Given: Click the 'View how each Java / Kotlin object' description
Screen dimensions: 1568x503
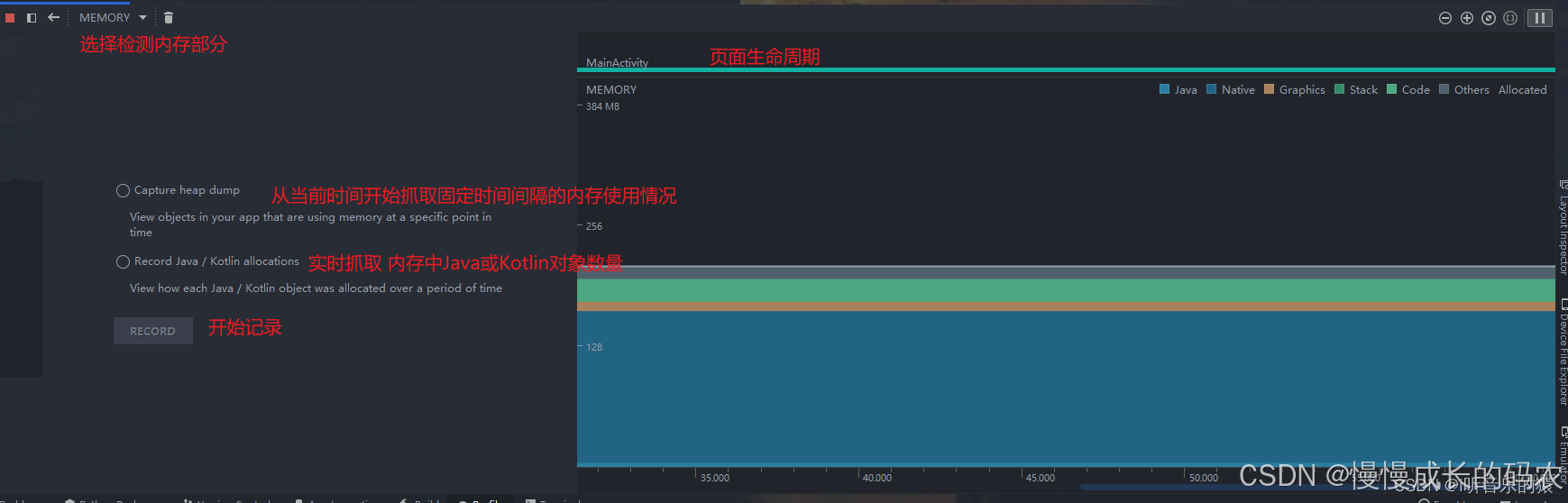Looking at the screenshot, I should 316,288.
